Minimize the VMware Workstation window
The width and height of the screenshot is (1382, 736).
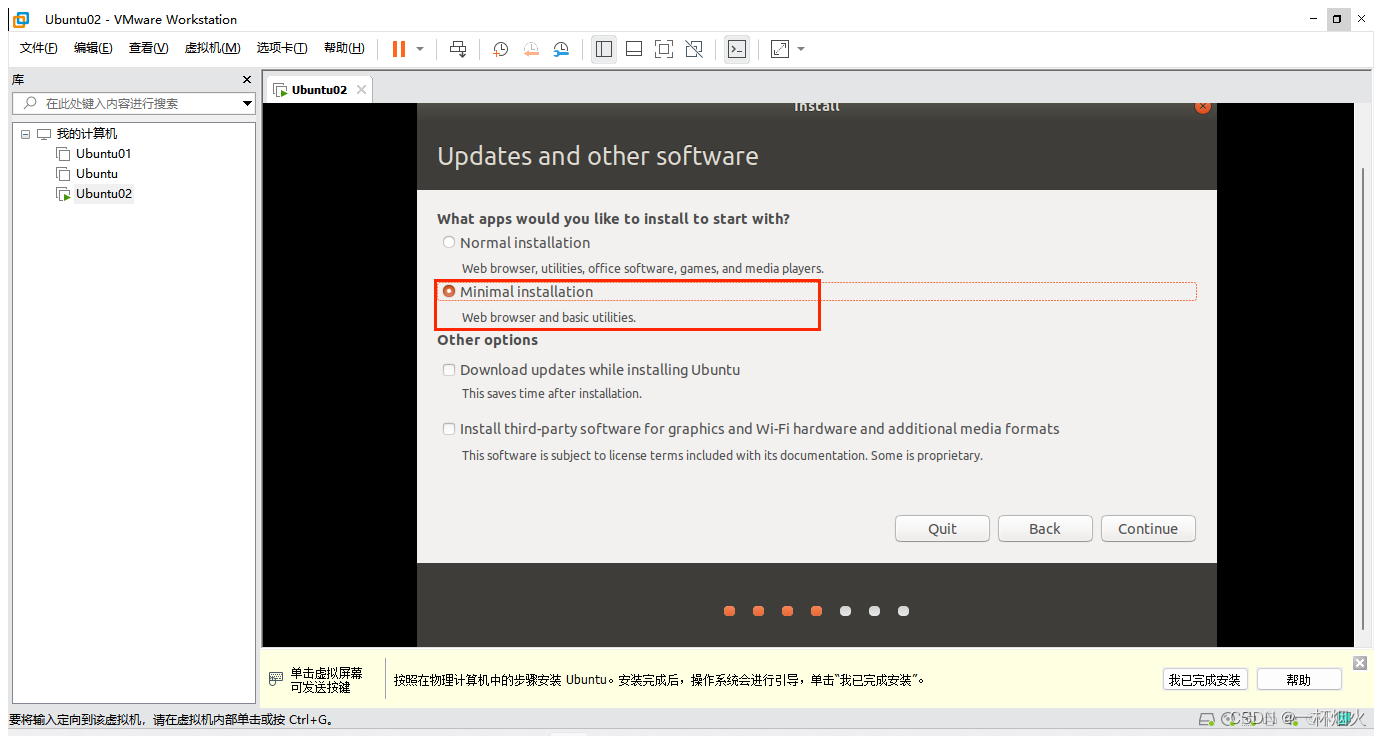(x=1314, y=18)
